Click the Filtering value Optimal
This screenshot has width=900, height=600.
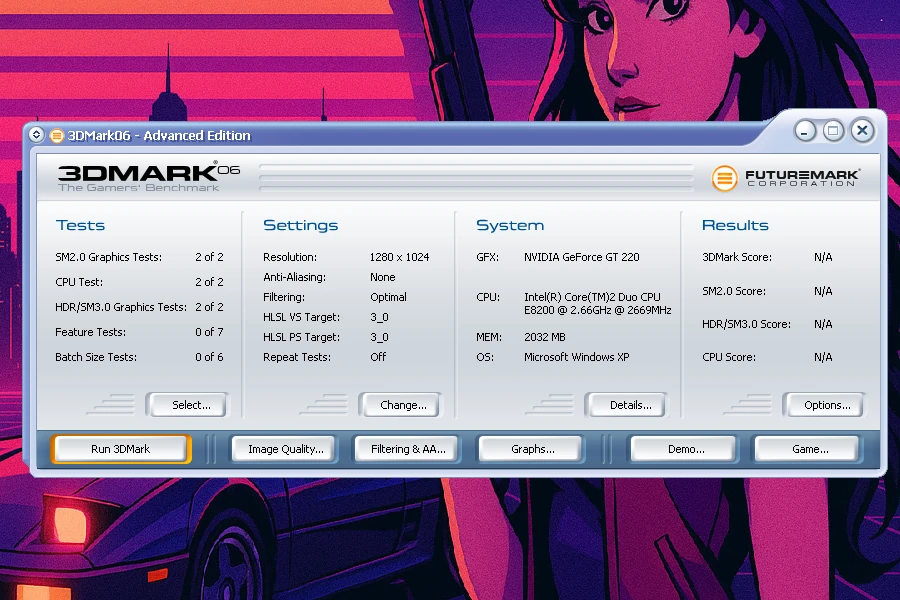point(389,297)
